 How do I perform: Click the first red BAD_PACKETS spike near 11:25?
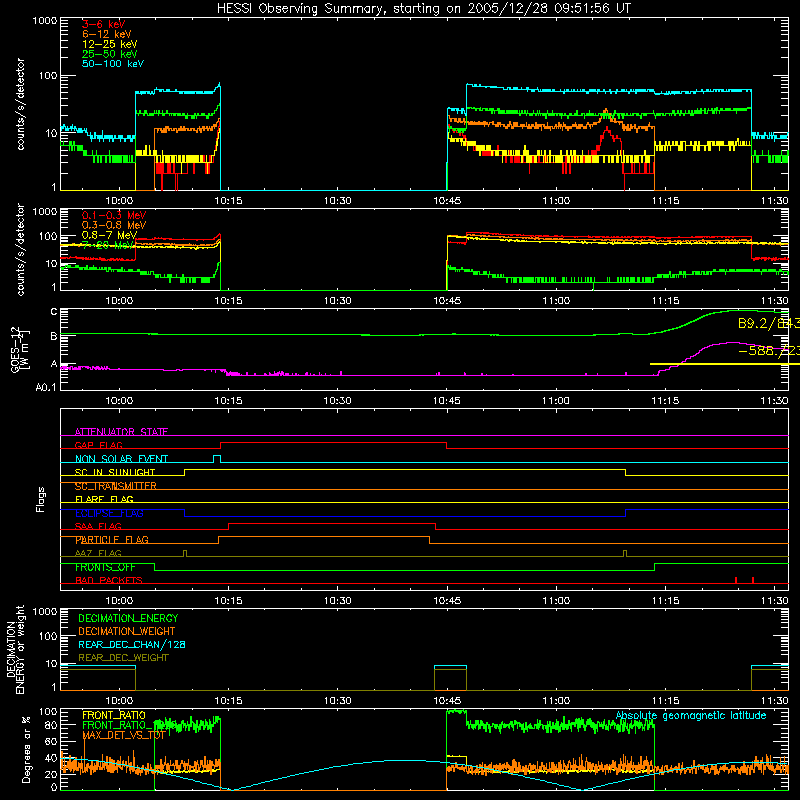(x=736, y=580)
